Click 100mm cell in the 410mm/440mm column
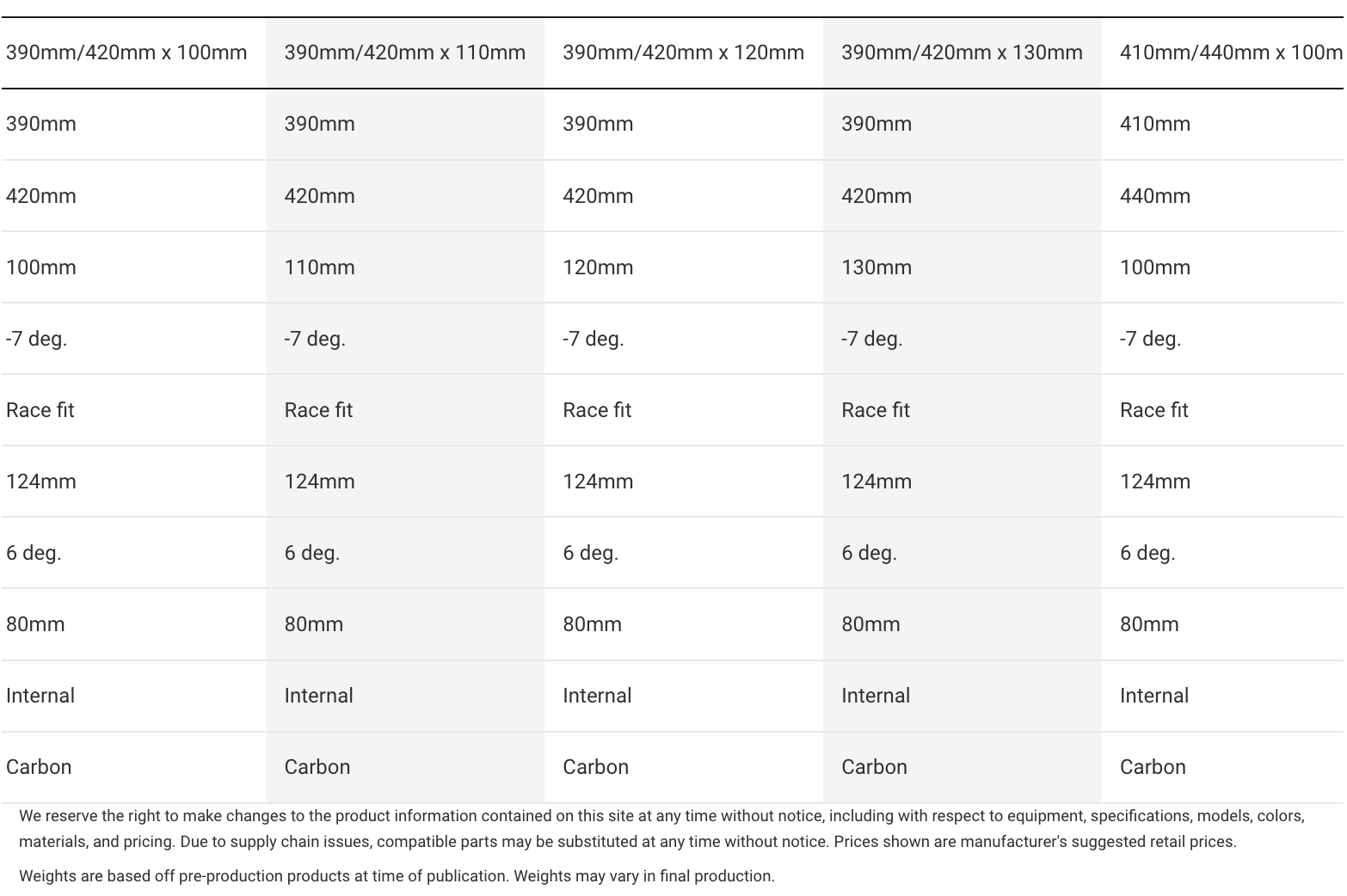The image size is (1347, 896). (1154, 267)
